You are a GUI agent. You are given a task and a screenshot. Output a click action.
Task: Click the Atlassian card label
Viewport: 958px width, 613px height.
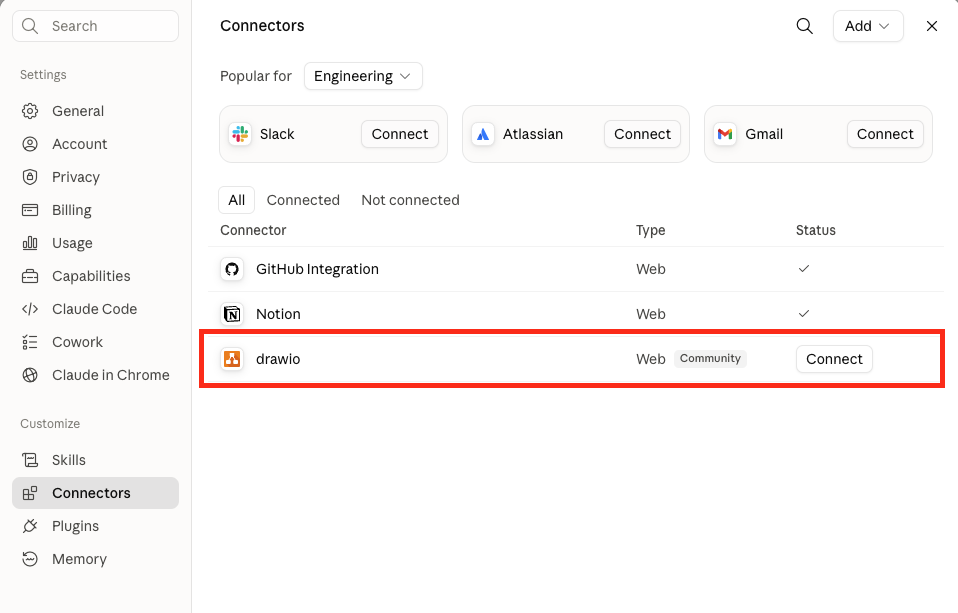click(x=533, y=134)
